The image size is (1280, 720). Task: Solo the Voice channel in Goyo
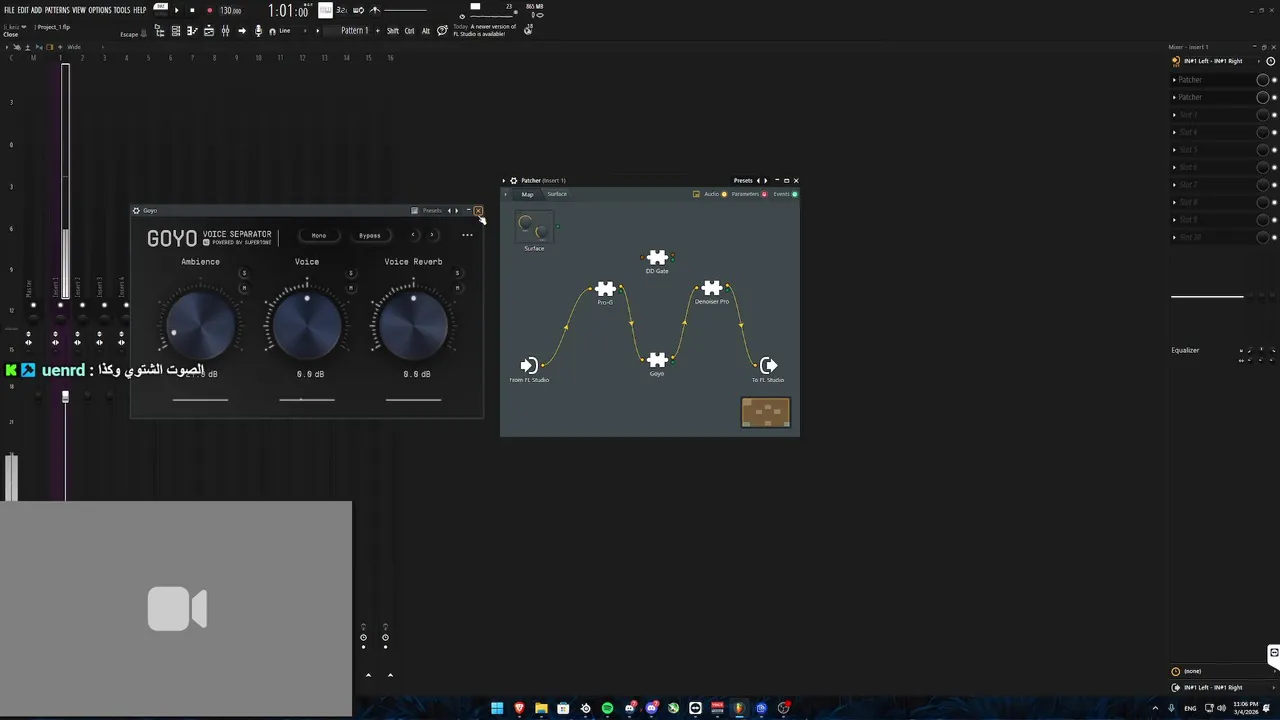(350, 273)
